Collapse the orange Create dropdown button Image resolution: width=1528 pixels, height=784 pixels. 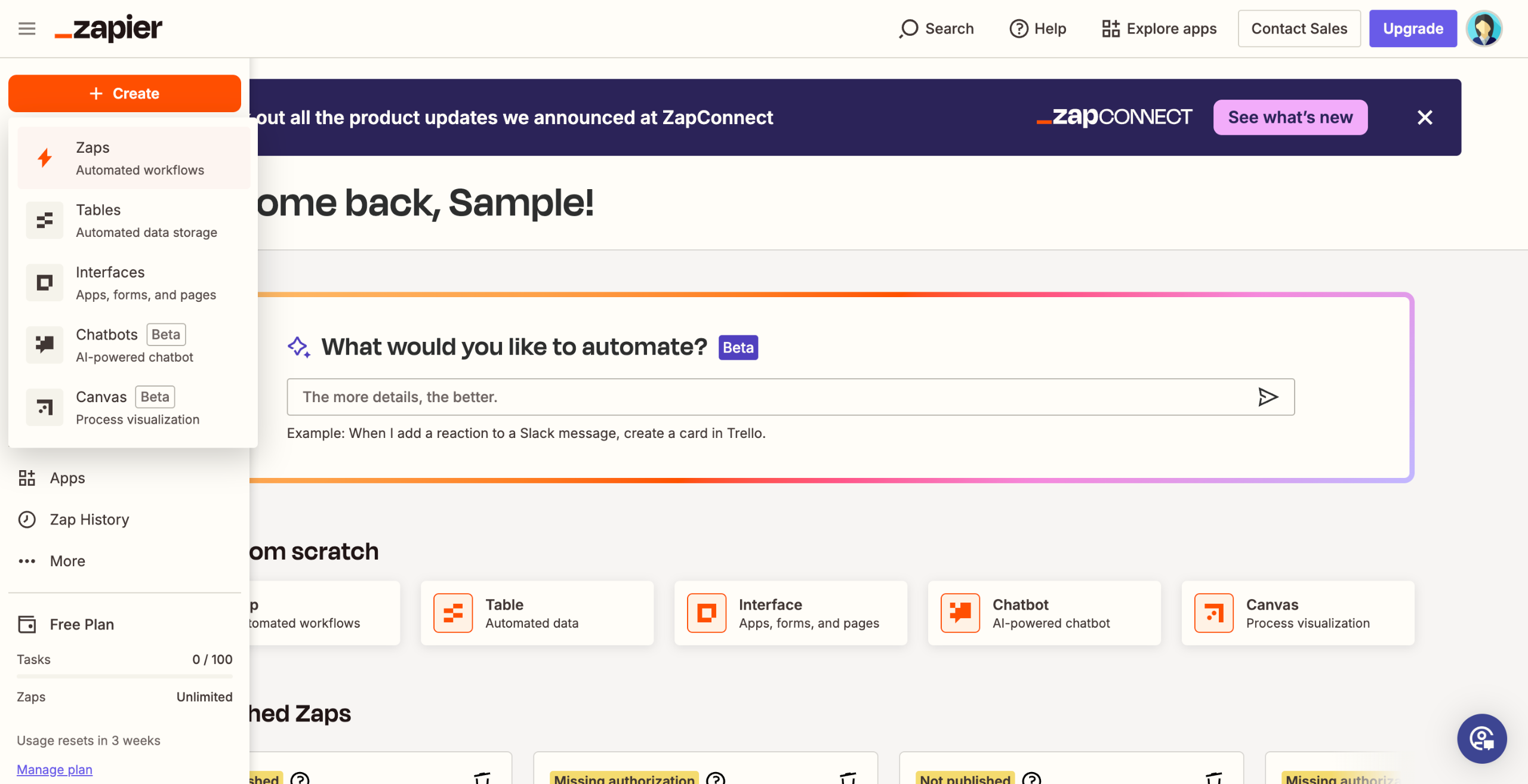pos(124,94)
